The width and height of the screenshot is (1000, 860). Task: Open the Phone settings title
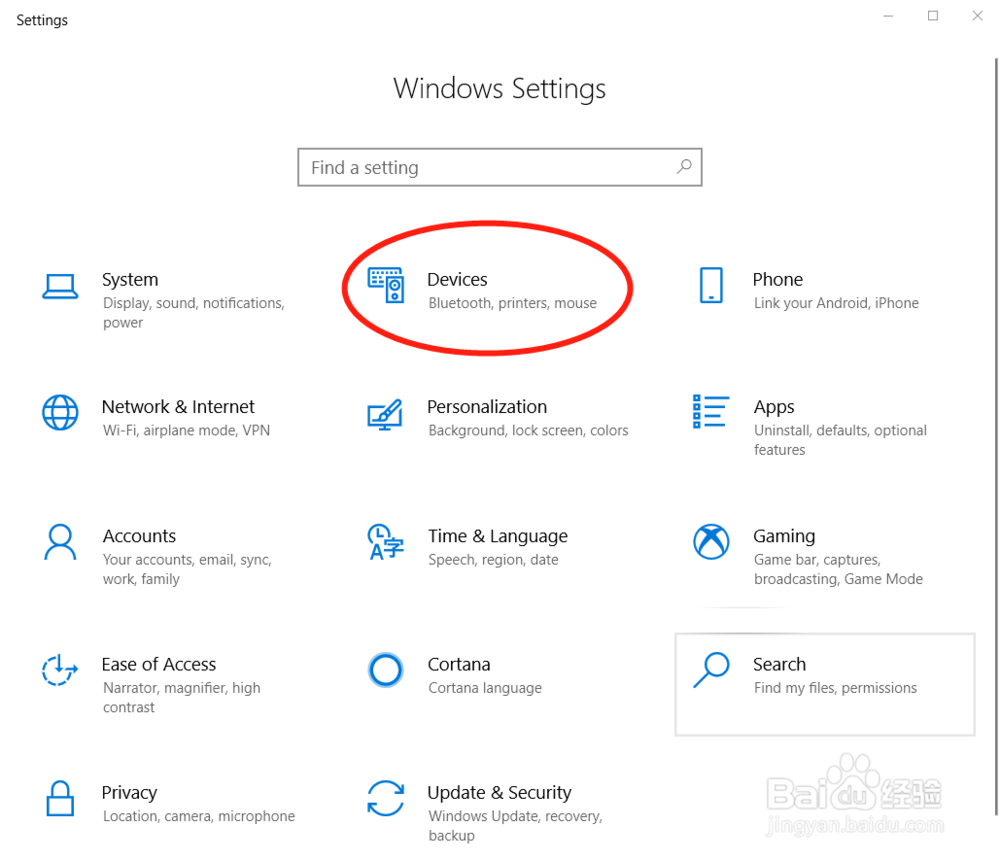[x=777, y=279]
